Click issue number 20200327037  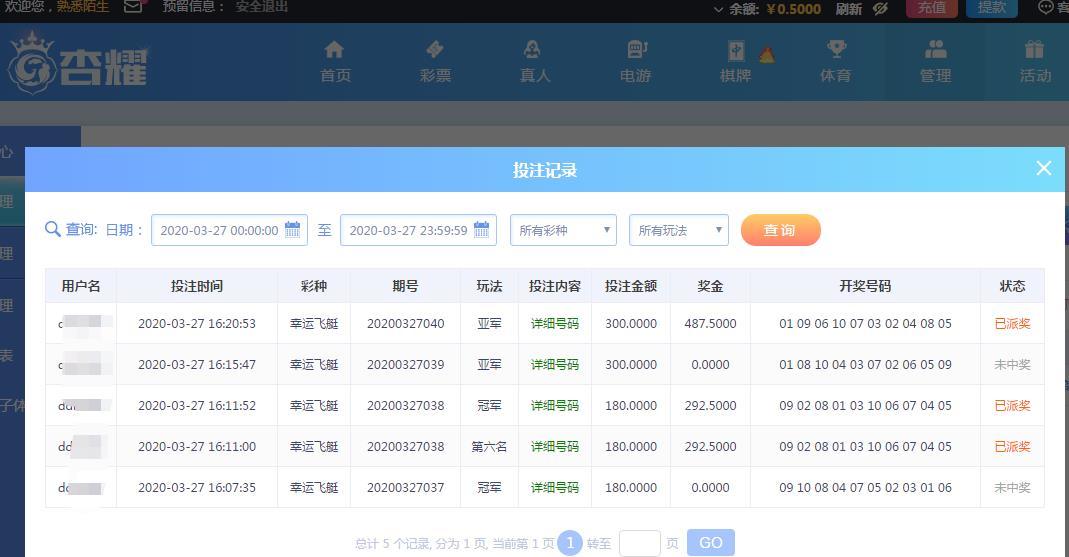405,487
